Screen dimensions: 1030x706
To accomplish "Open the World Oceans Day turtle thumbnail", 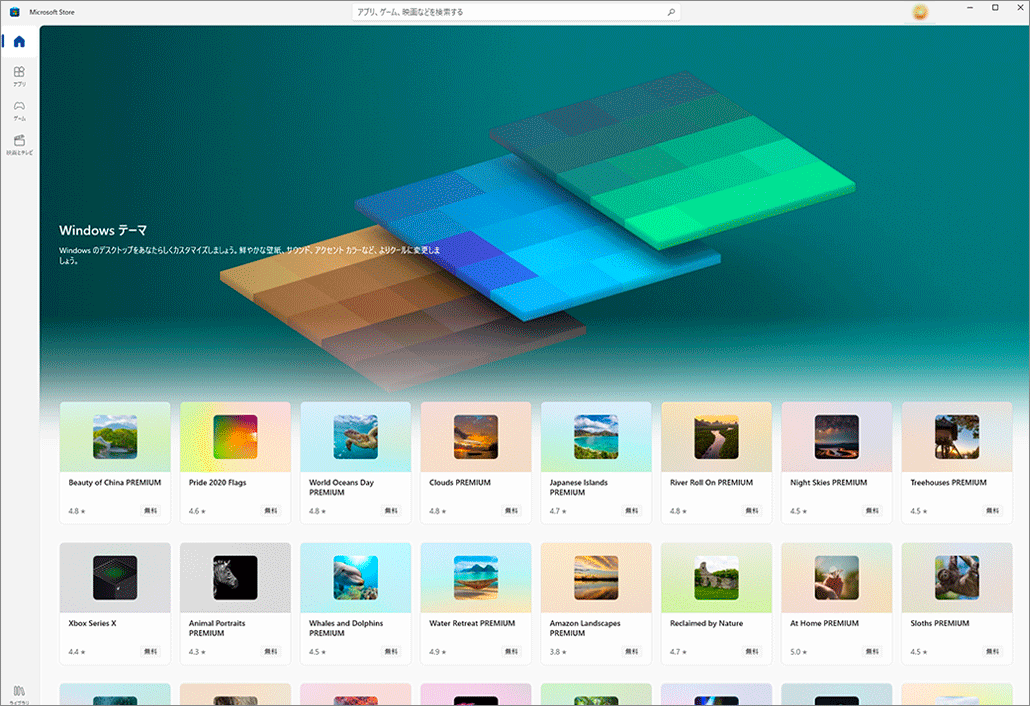I will point(355,437).
